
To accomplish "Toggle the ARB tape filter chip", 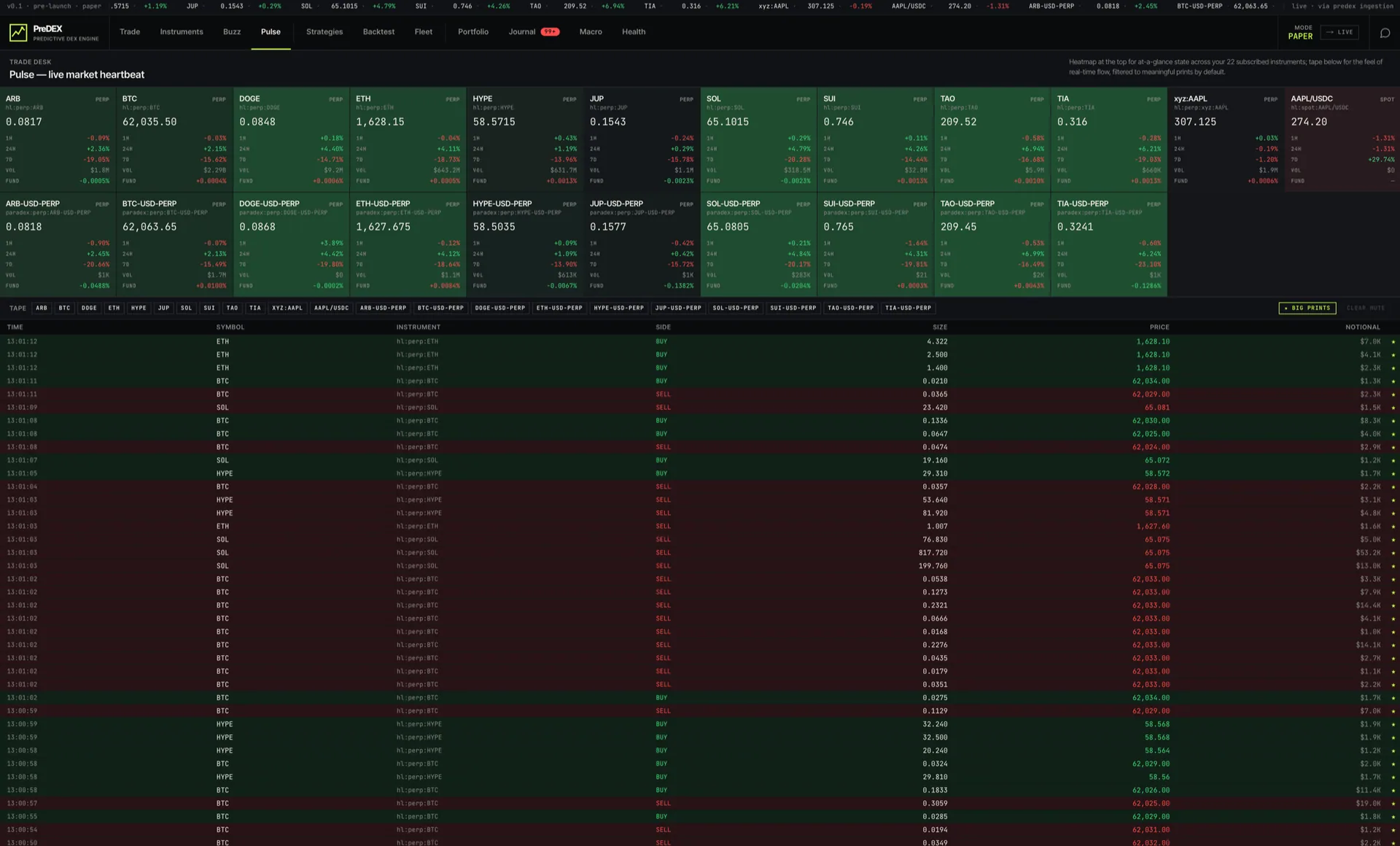I will click(42, 308).
